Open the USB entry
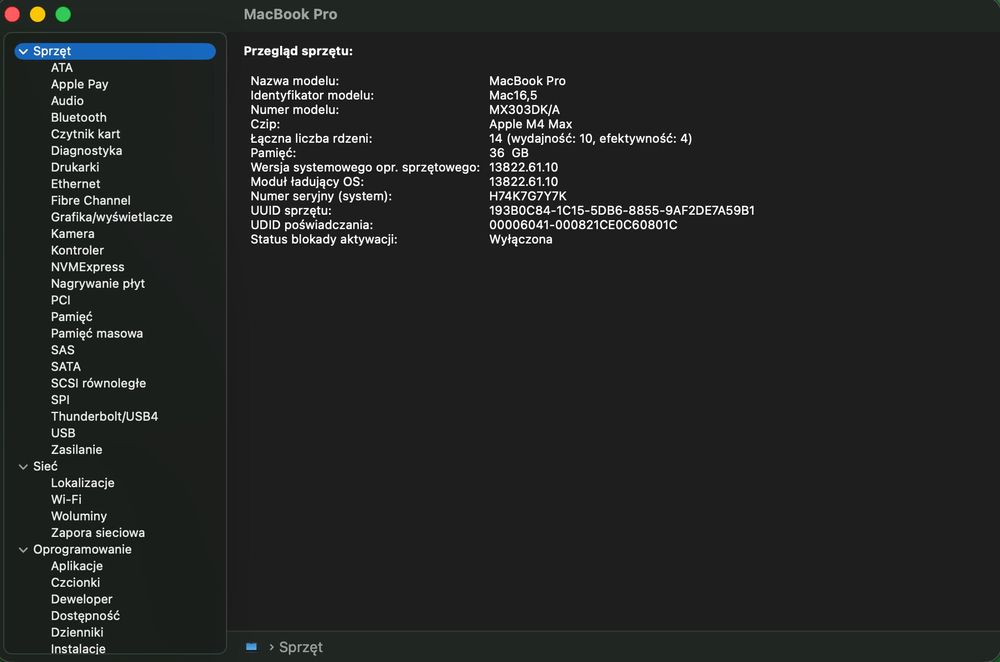Screen dimensions: 1000x662 tap(63, 432)
